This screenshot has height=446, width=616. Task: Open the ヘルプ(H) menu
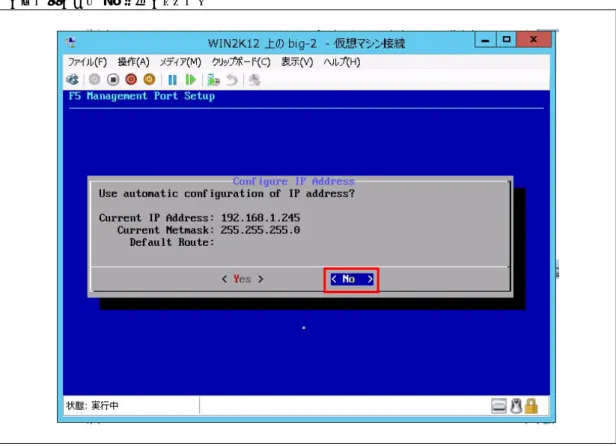click(342, 62)
